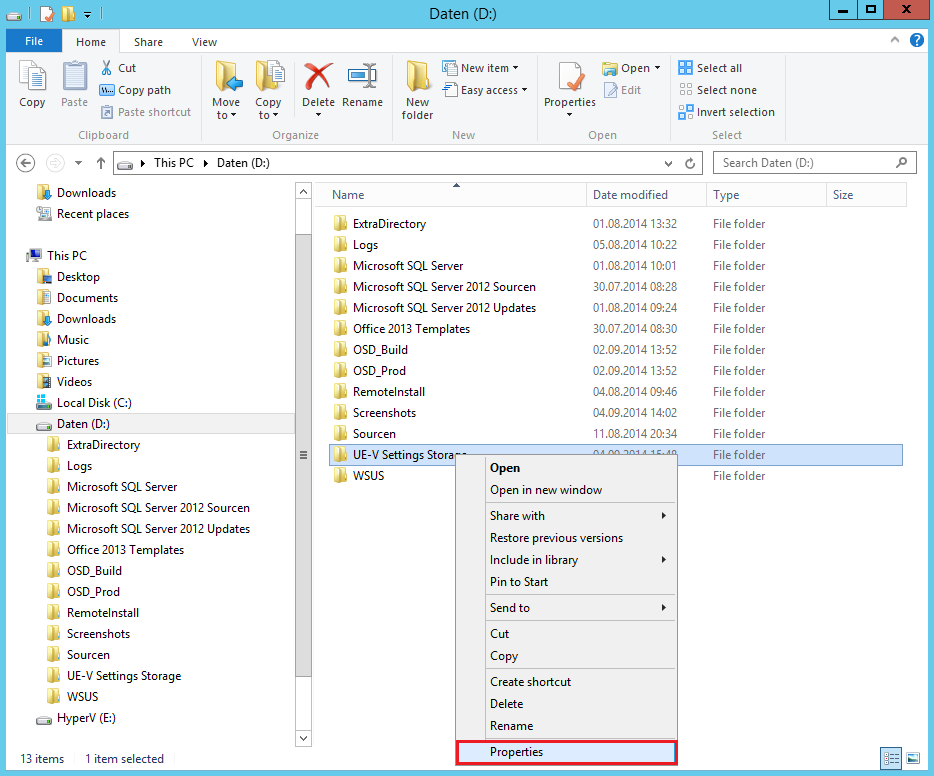
Task: Click the Copy icon in Clipboard group
Action: 32,77
